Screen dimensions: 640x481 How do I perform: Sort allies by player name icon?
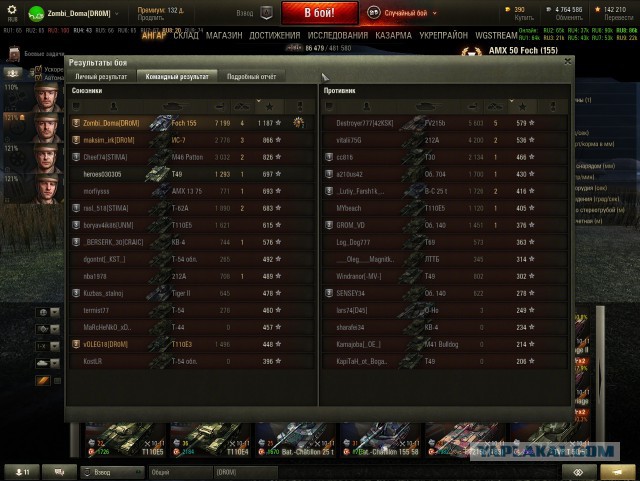pos(114,107)
